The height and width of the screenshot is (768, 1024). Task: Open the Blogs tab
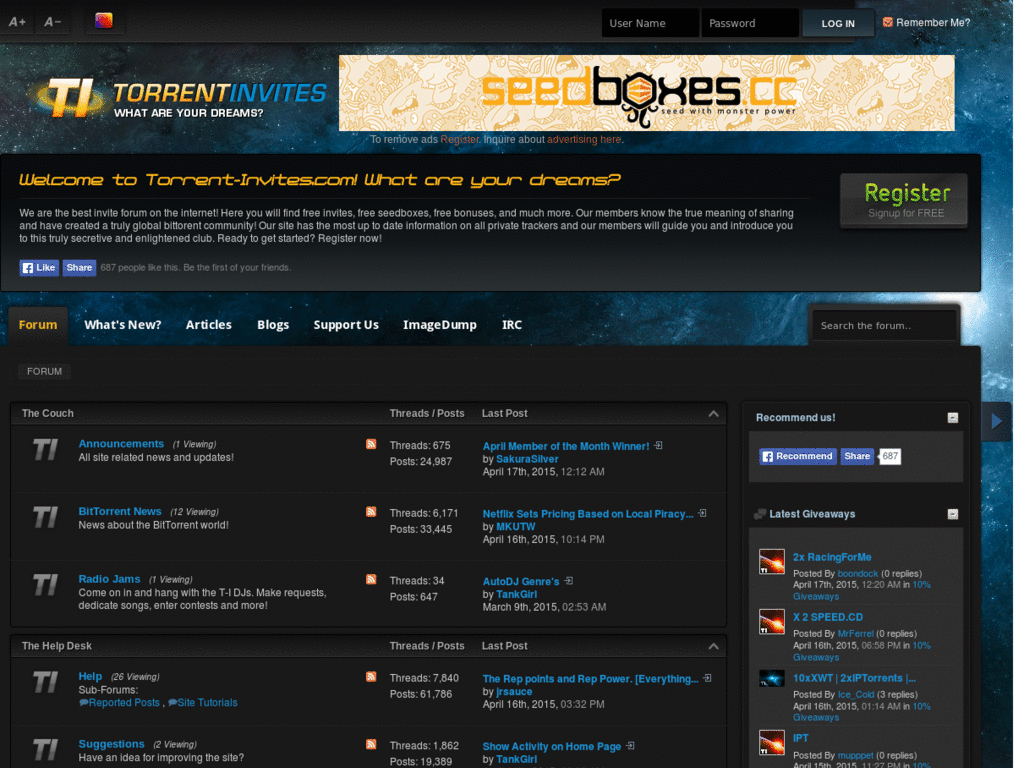click(x=273, y=325)
